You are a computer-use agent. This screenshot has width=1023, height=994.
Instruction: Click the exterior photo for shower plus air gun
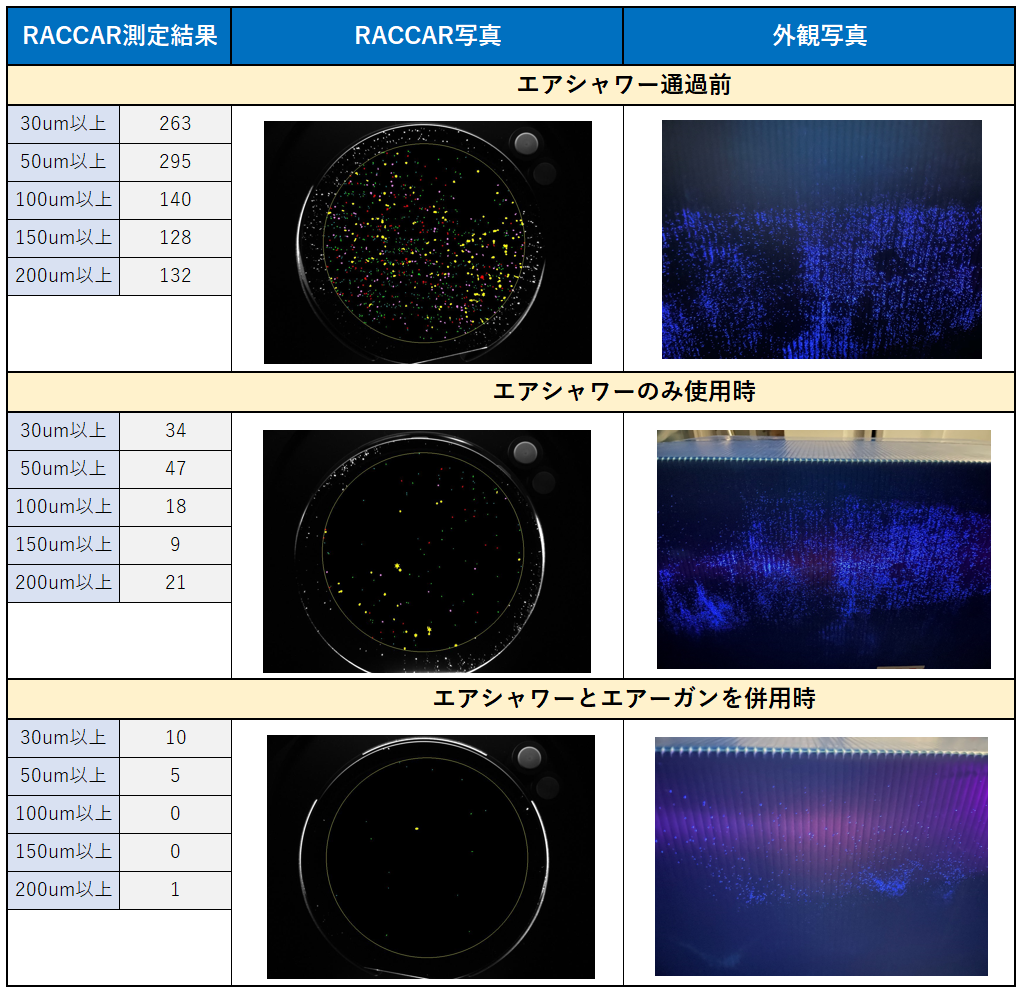pyautogui.click(x=821, y=856)
